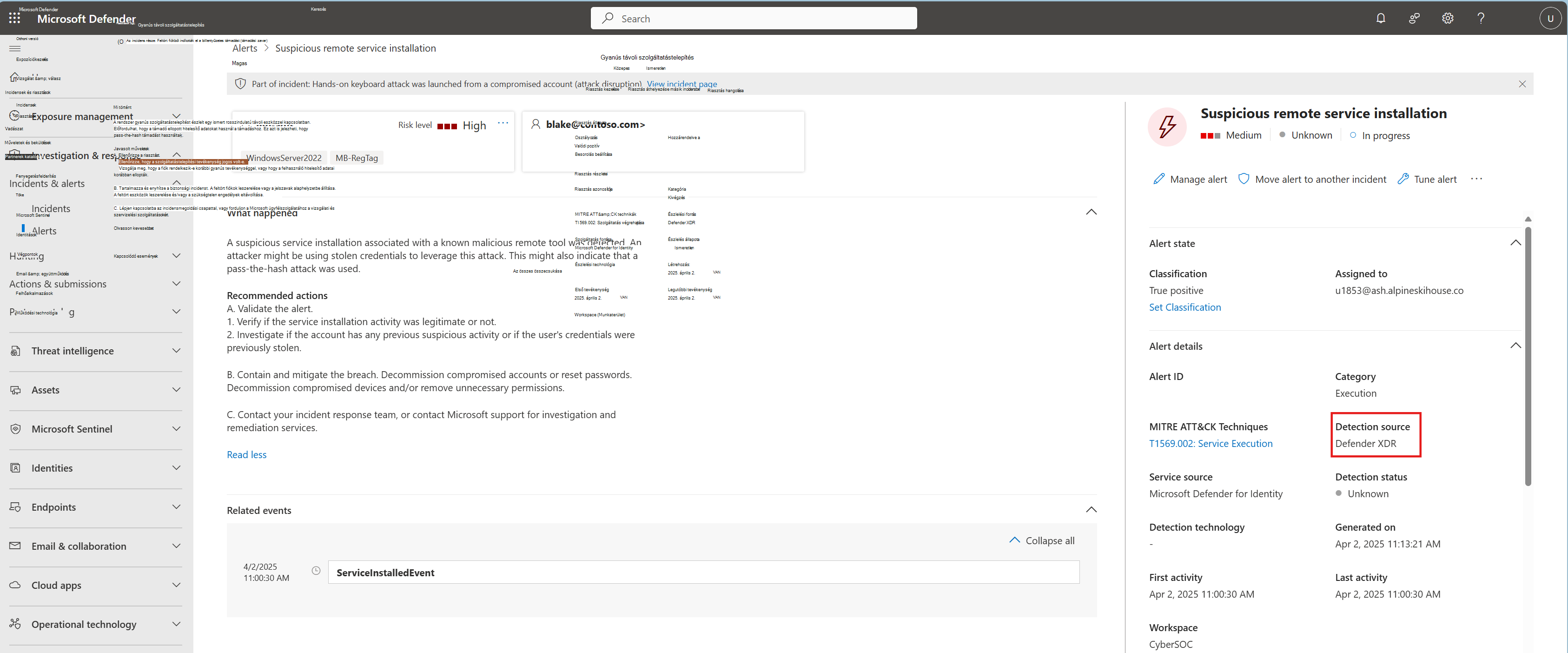
Task: Open the community feedback icon in header
Action: click(1414, 18)
